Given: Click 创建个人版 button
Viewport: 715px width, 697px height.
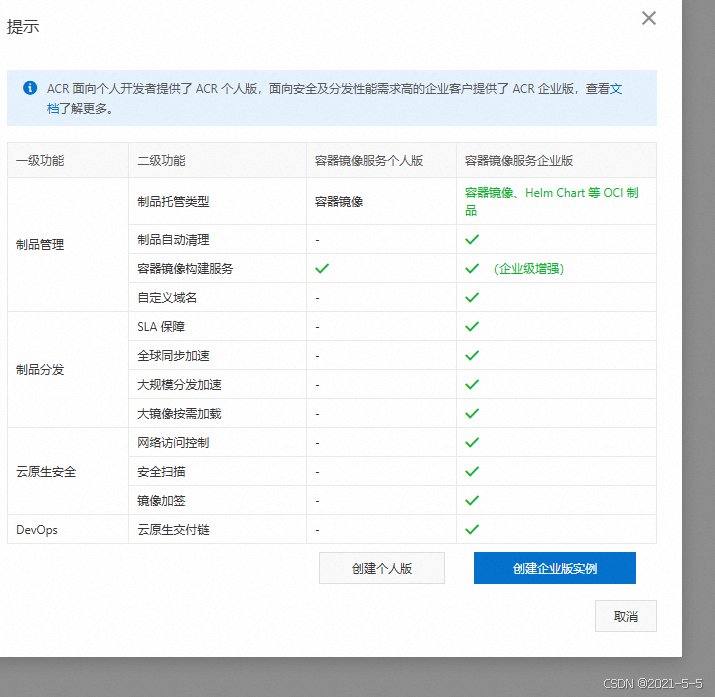Looking at the screenshot, I should 382,568.
